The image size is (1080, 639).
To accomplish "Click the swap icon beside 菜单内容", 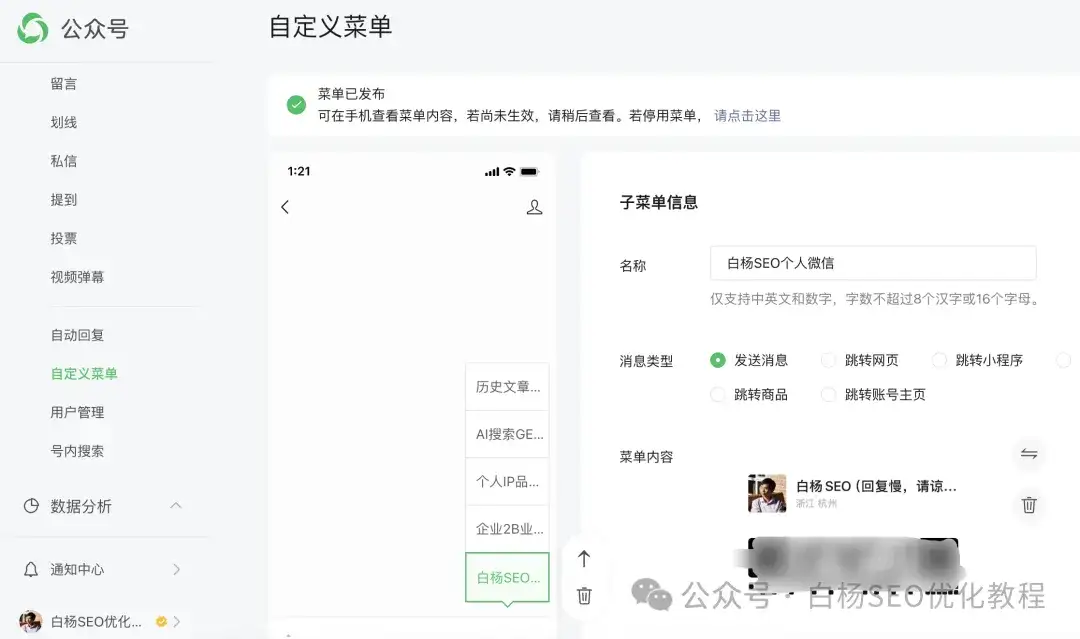I will tap(1028, 454).
